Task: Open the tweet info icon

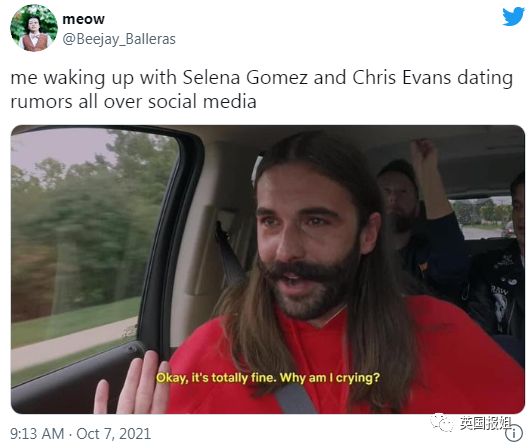Action: pos(514,434)
